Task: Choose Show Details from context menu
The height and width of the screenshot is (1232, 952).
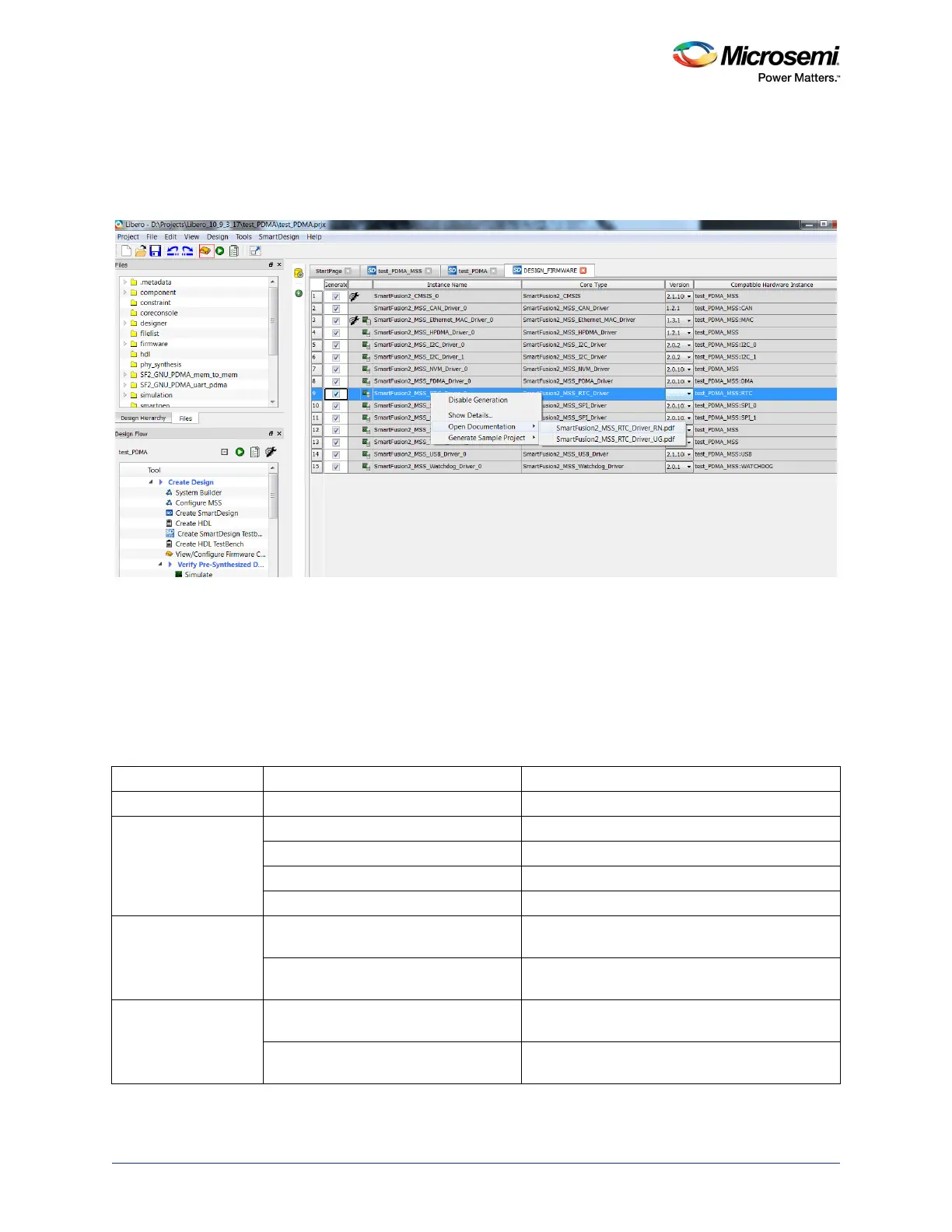Action: coord(470,415)
